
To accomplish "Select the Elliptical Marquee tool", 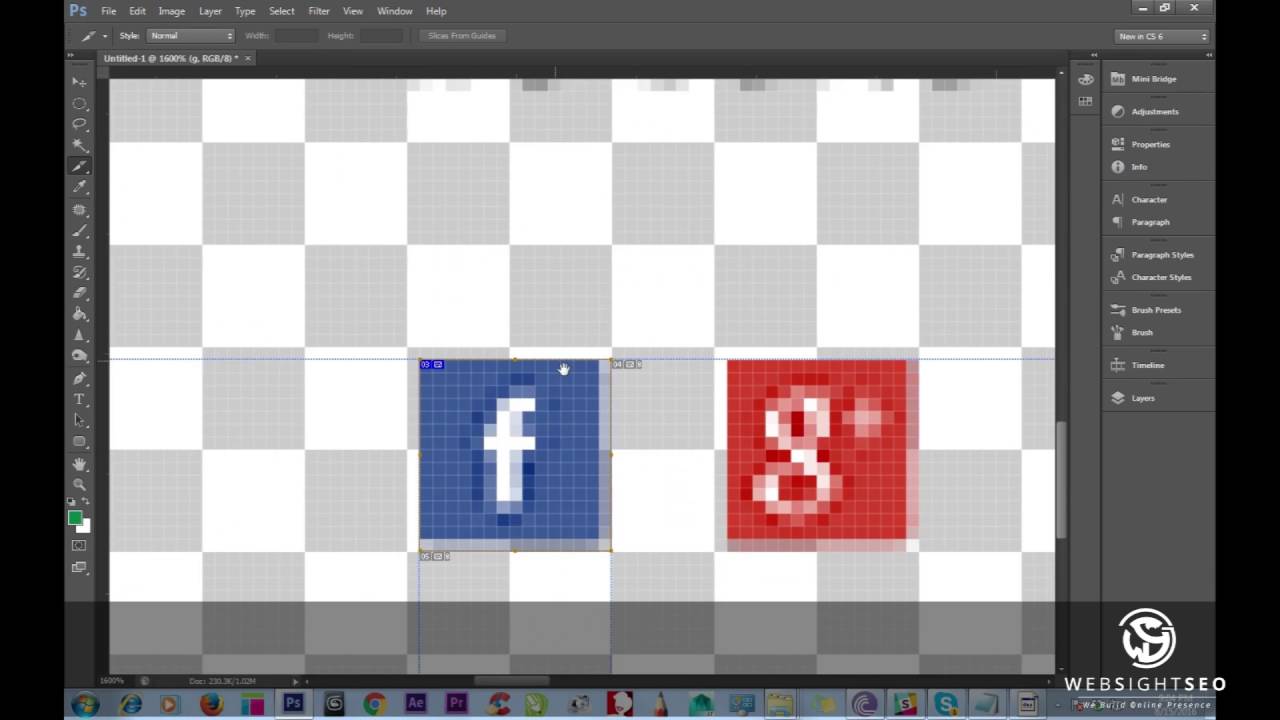I will pos(79,103).
